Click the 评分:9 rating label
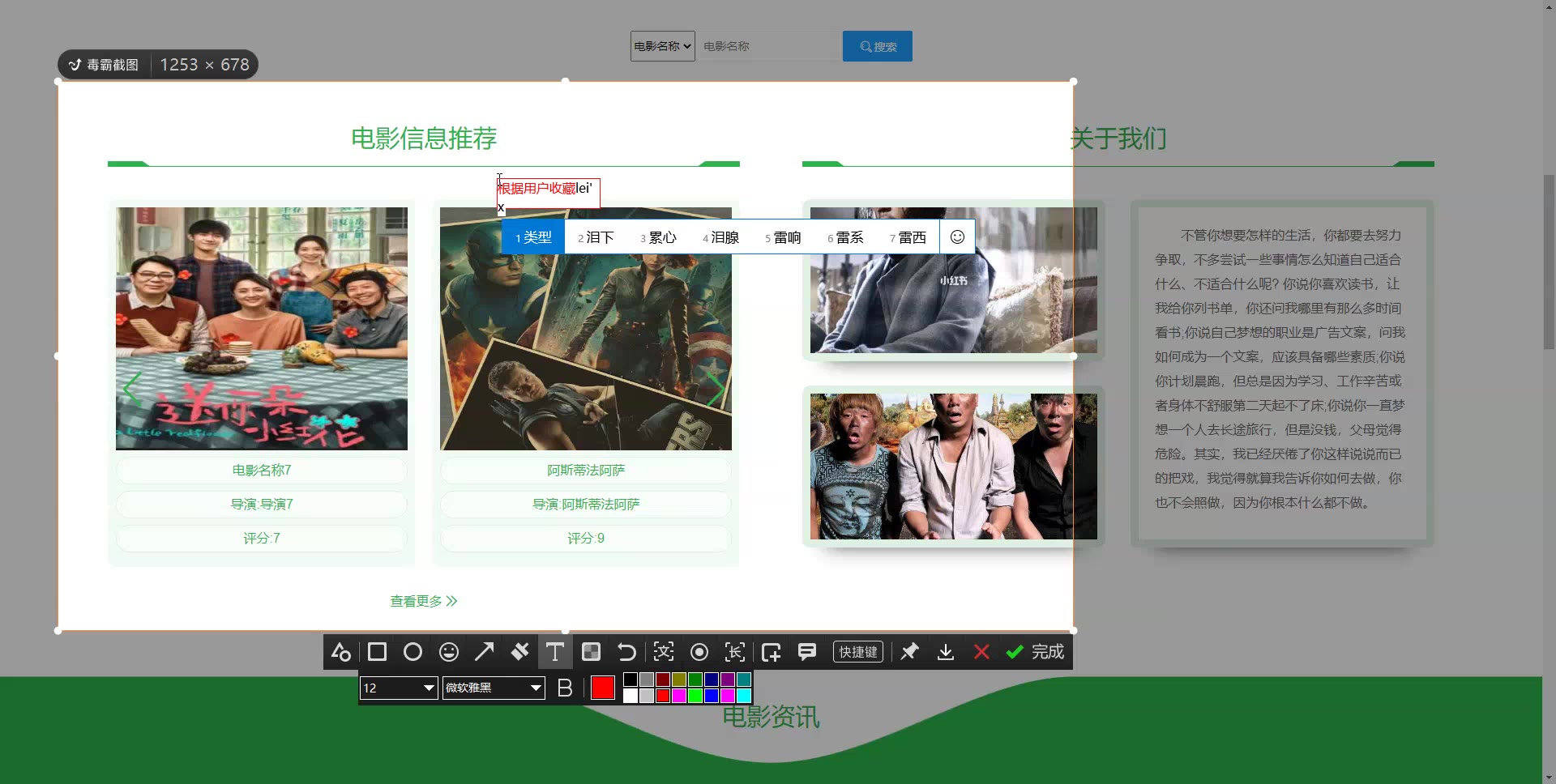Viewport: 1556px width, 784px height. (x=586, y=538)
